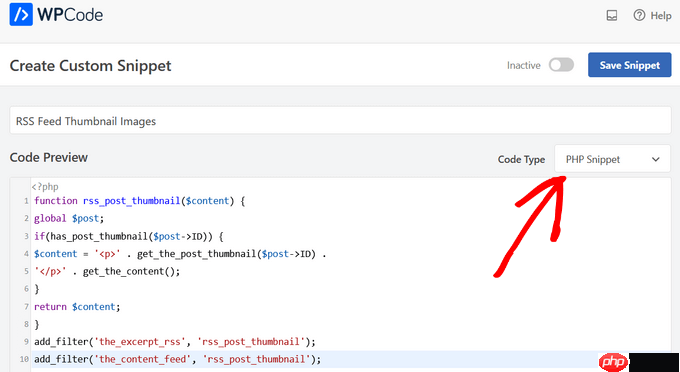The image size is (680, 372).
Task: Click the Code Type label
Action: point(521,160)
